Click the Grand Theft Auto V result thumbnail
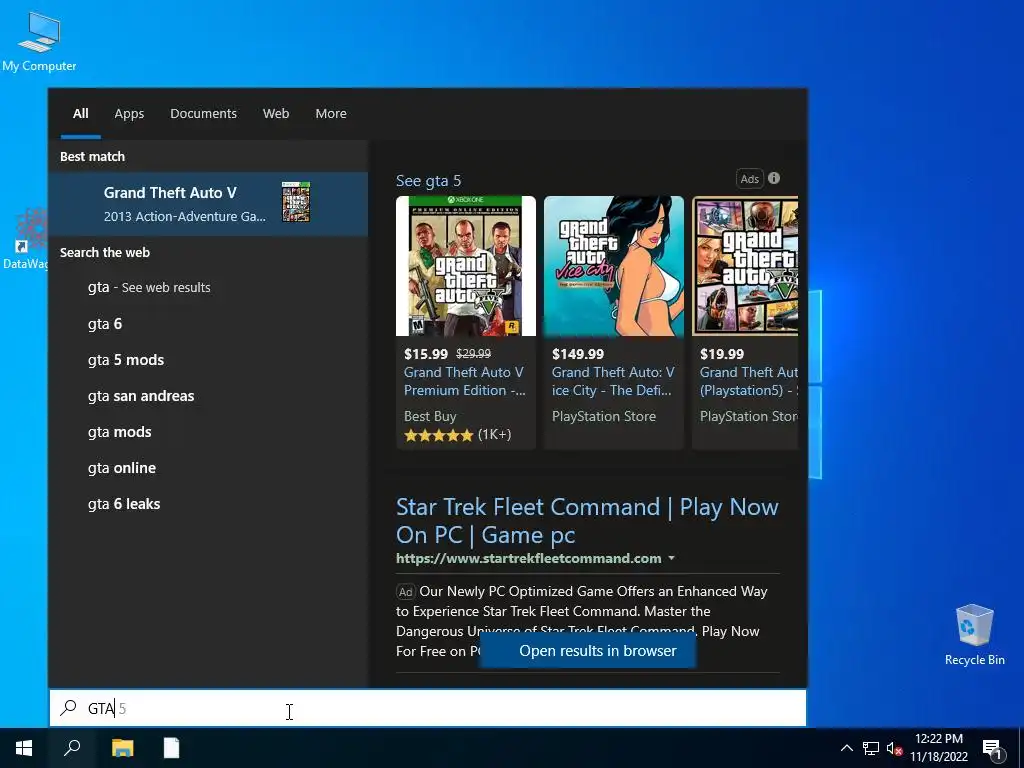The image size is (1024, 768). pyautogui.click(x=296, y=202)
